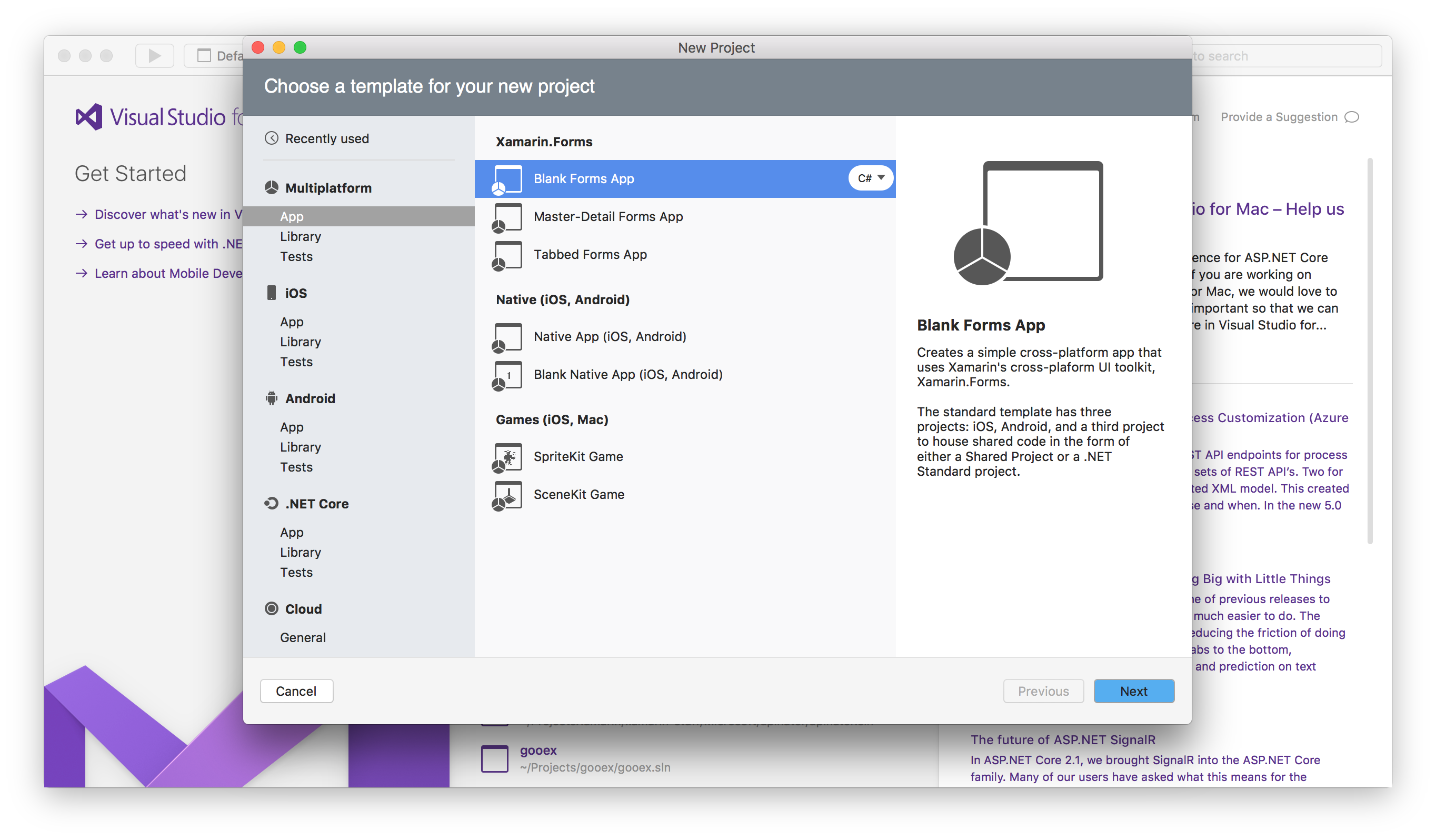
Task: Click Provide a Suggestion link
Action: point(1279,117)
